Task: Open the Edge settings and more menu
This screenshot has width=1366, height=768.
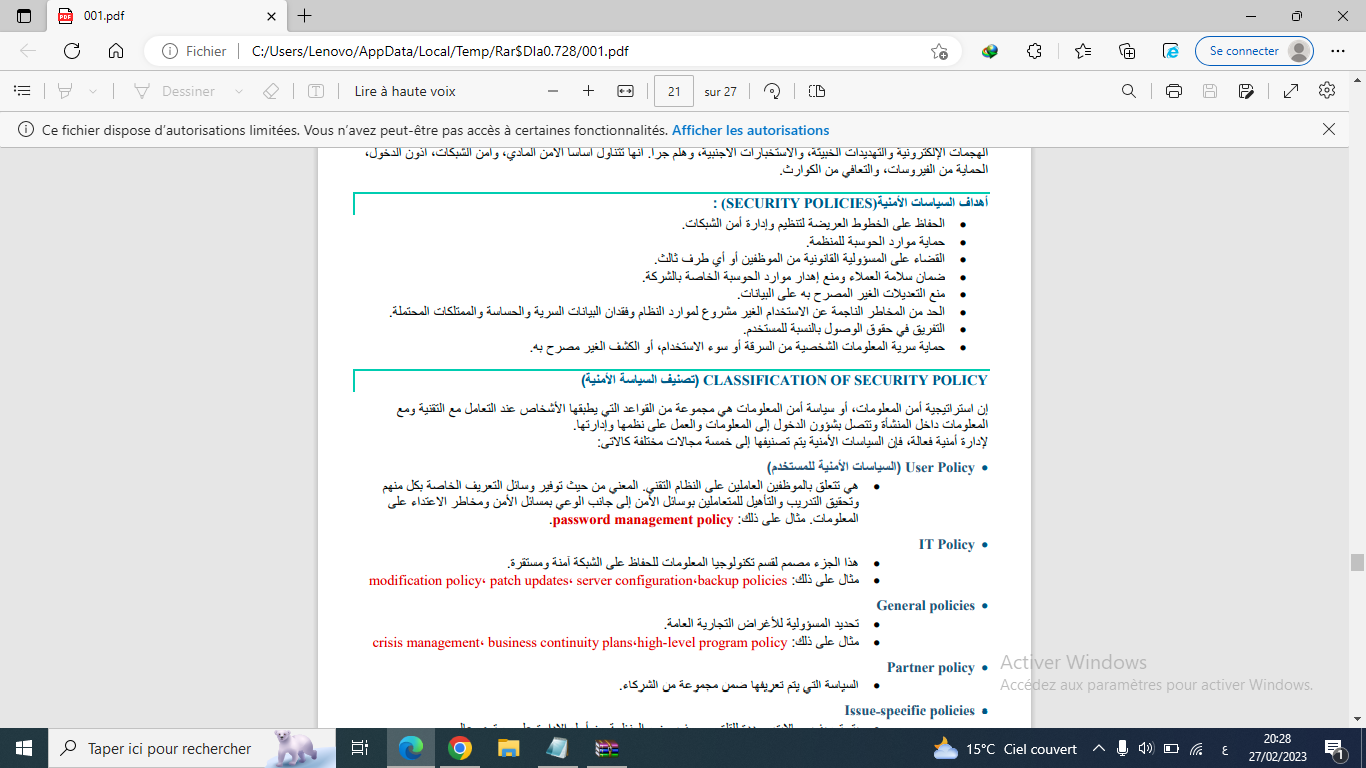Action: [1340, 51]
